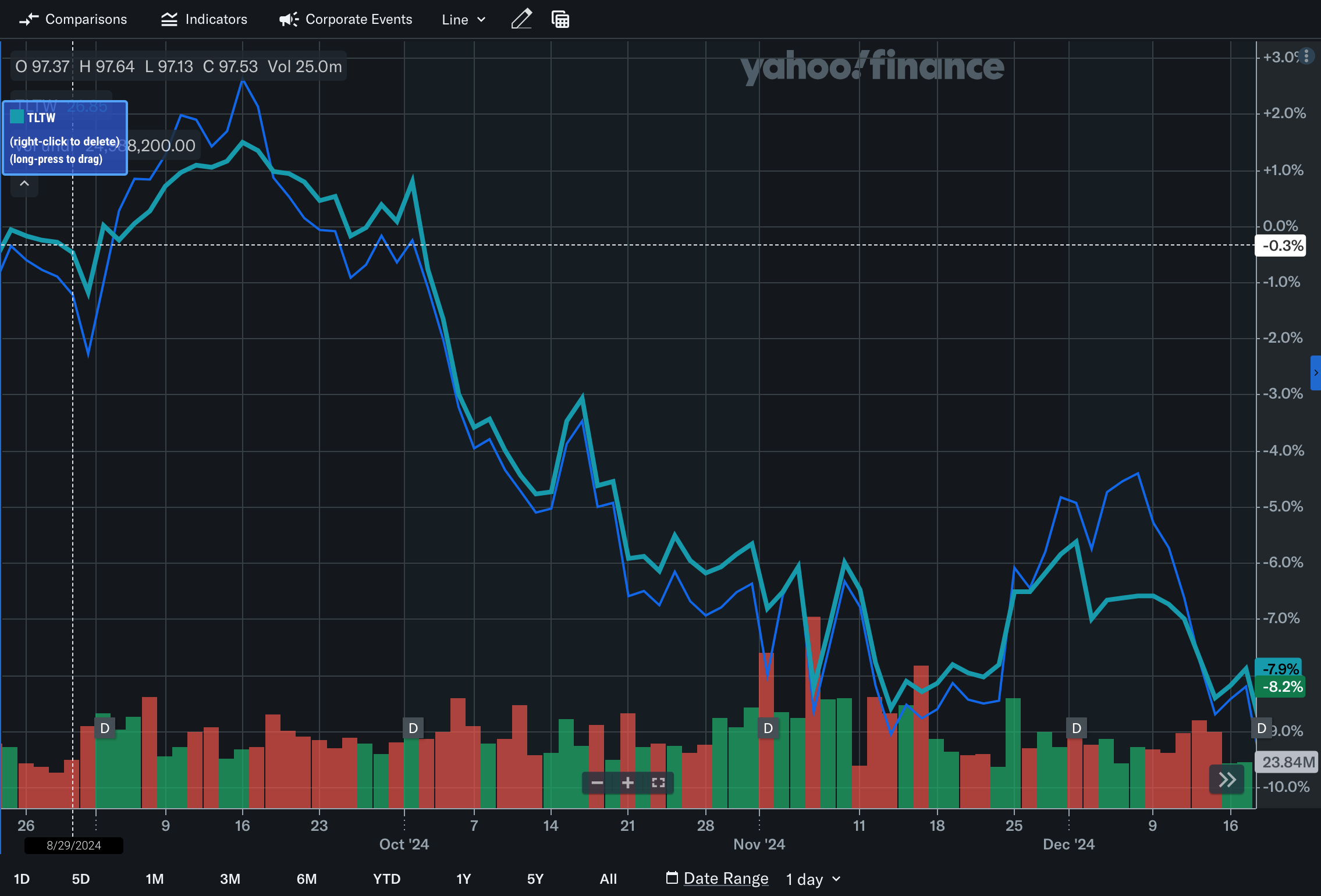This screenshot has width=1321, height=896.
Task: Click the zoom in plus button
Action: click(627, 783)
